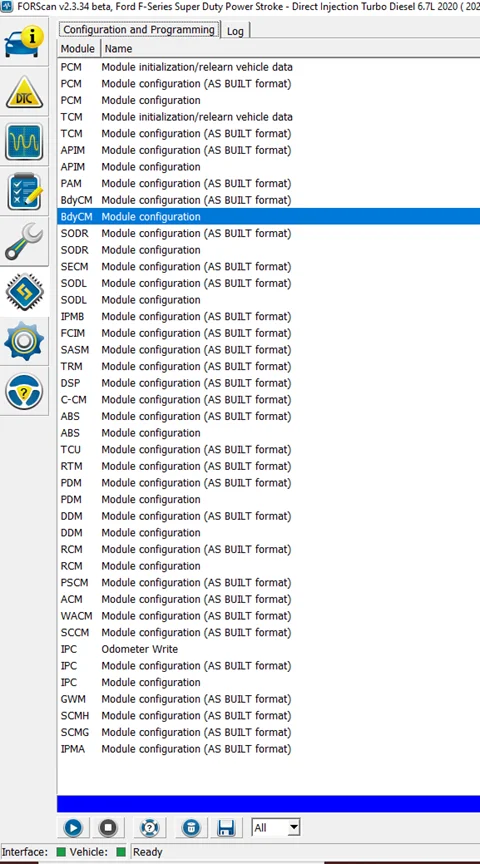Select the Configuration and Programming tab
The image size is (480, 864).
139,29
